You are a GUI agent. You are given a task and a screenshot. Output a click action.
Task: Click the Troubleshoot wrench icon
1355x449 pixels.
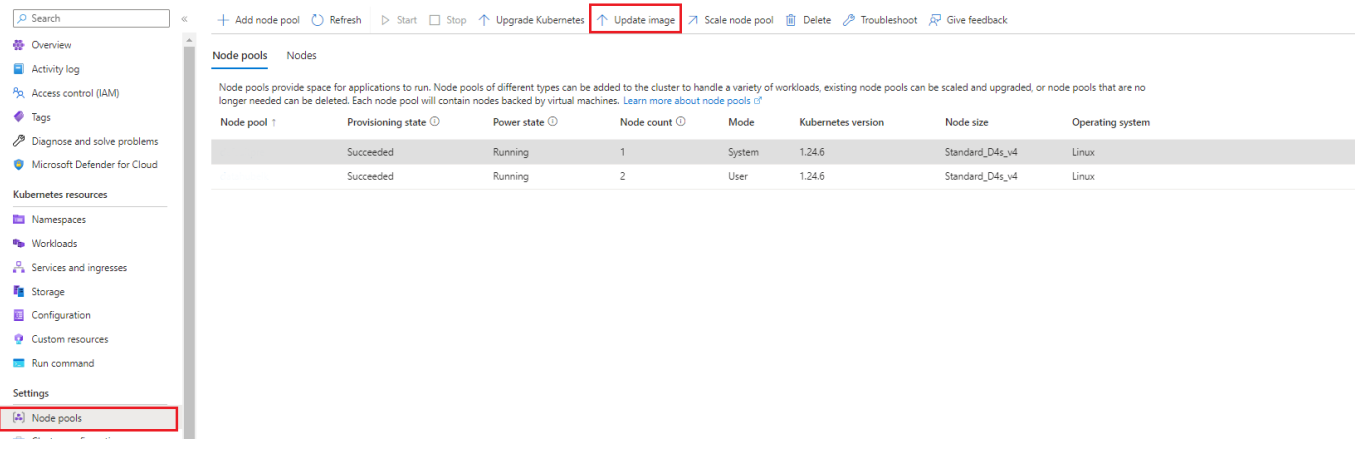tap(849, 20)
